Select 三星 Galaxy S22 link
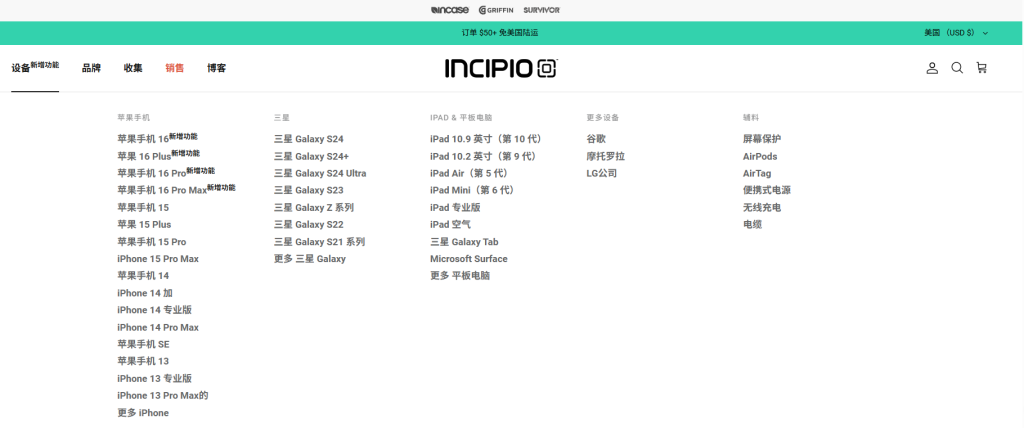 click(308, 224)
